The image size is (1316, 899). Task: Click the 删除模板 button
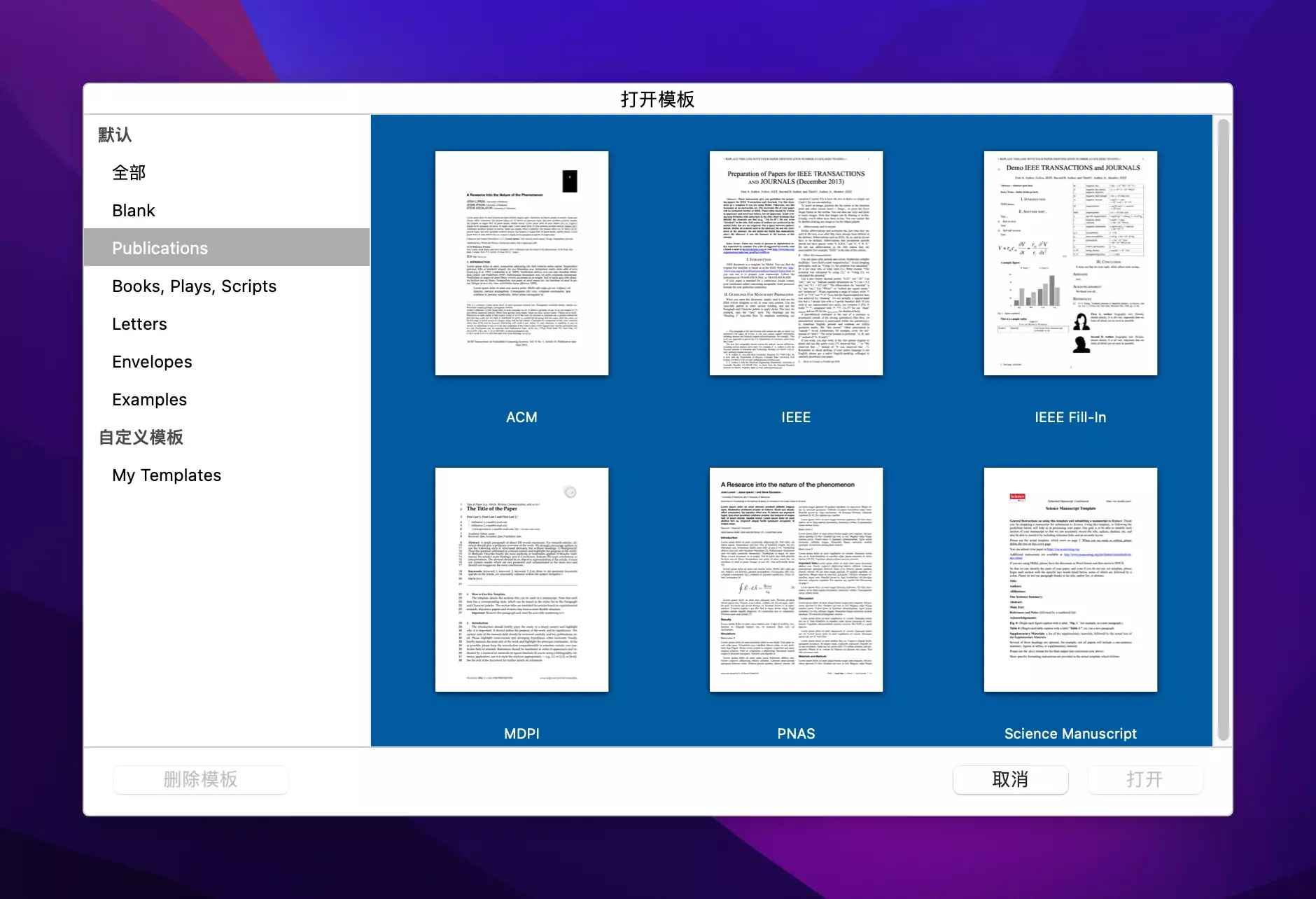coord(201,779)
